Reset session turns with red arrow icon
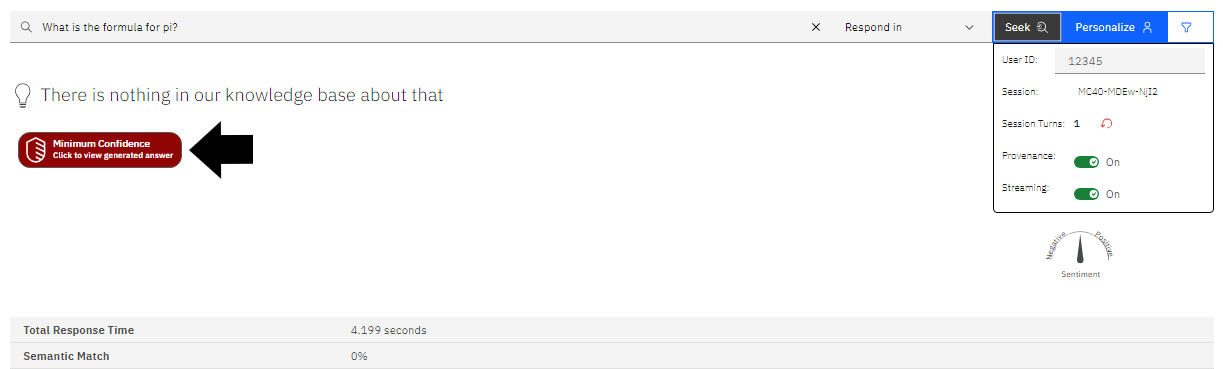Screen dimensions: 1223x369 click(1106, 124)
